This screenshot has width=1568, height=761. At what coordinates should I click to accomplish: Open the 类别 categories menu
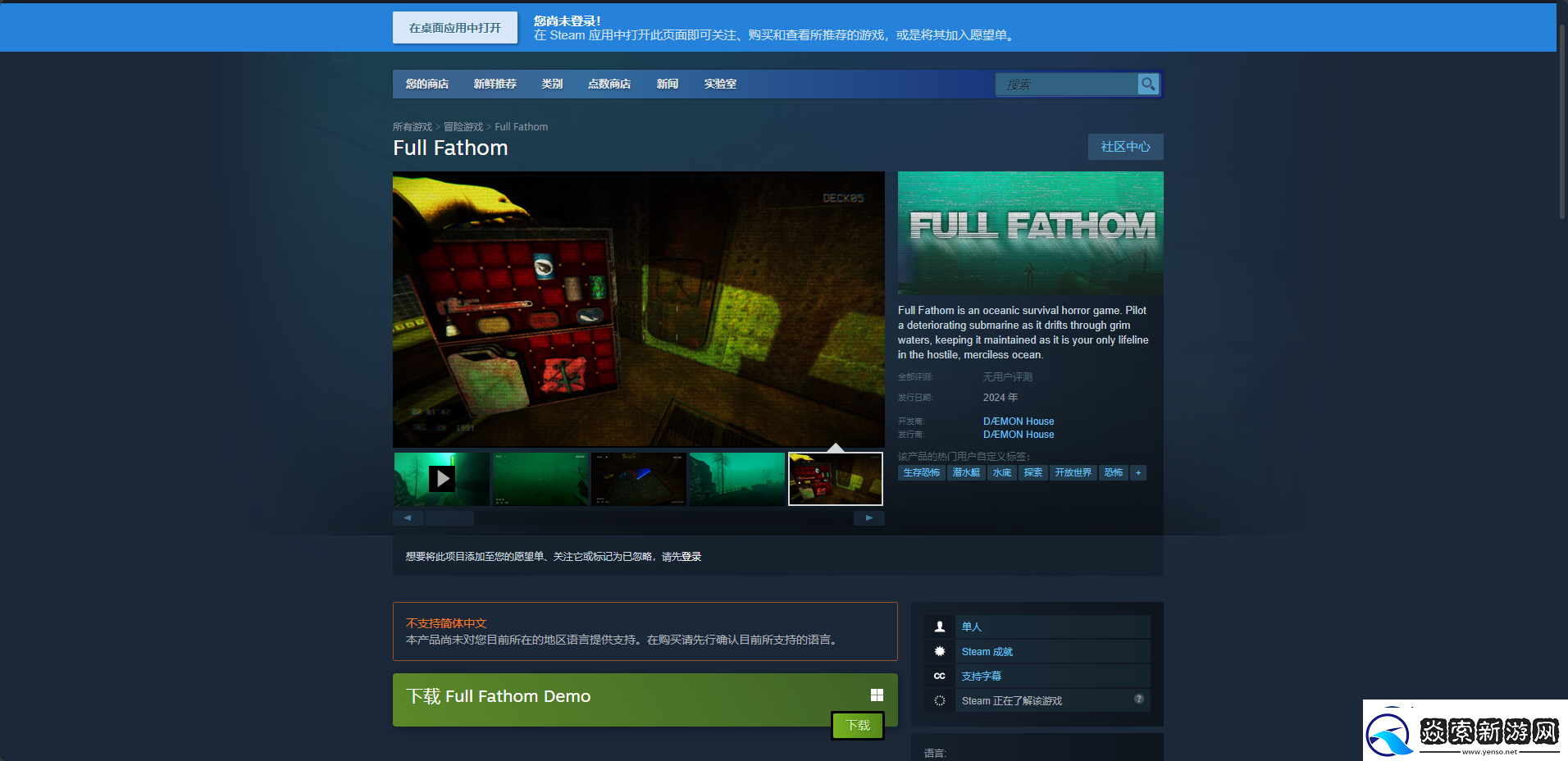pos(552,84)
